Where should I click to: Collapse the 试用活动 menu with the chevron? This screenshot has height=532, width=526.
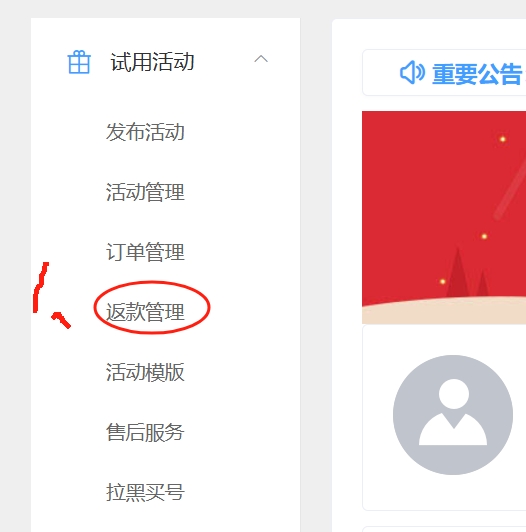[x=261, y=59]
